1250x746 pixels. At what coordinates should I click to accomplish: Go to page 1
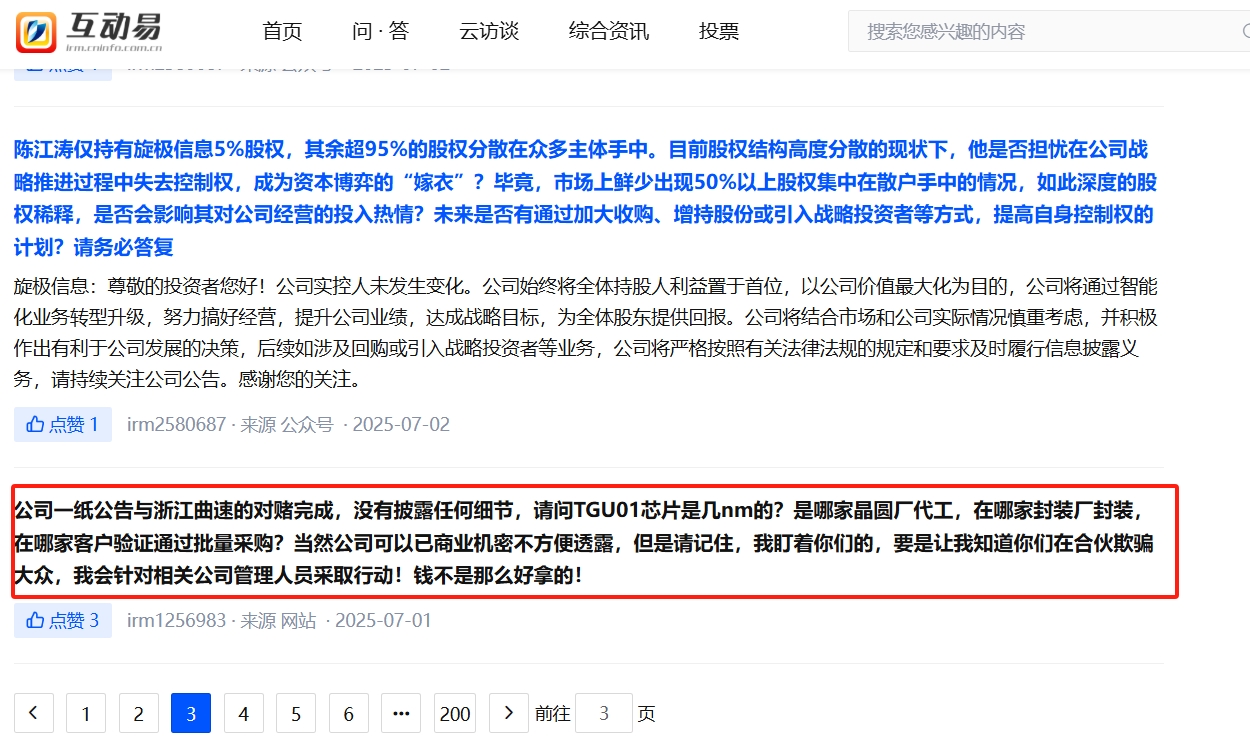point(86,713)
